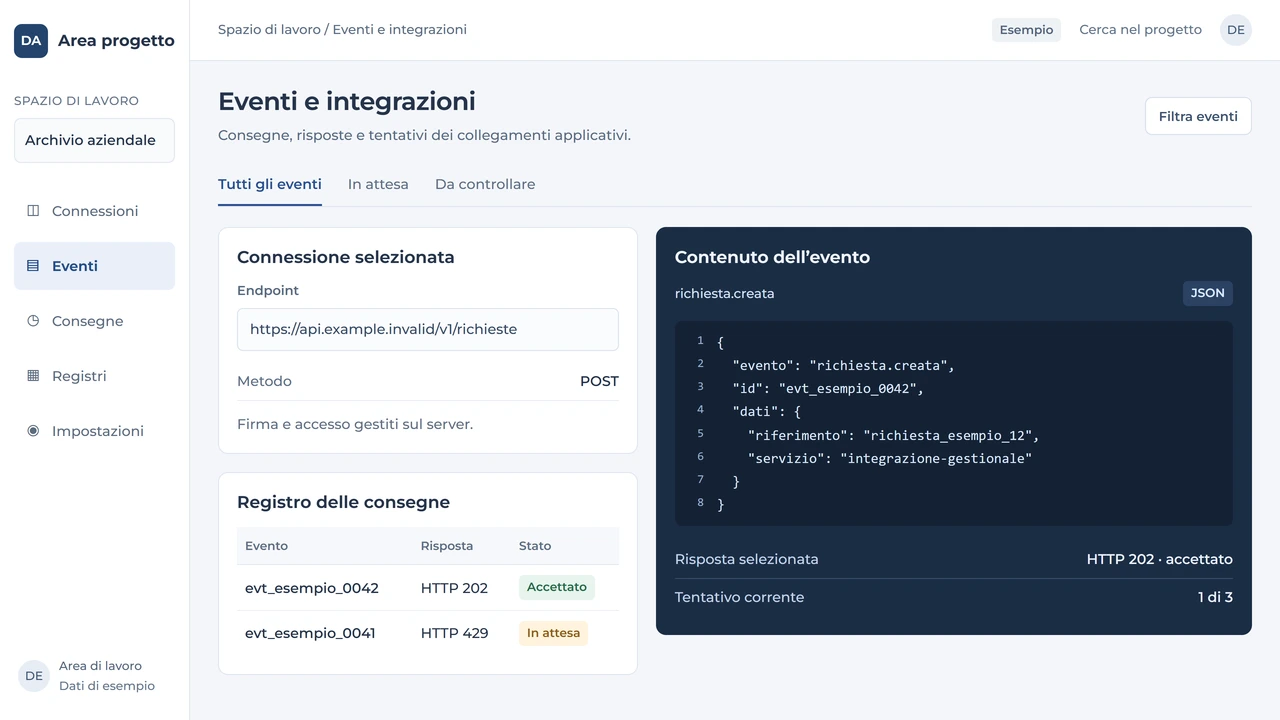Click the Impostazioni circle icon
This screenshot has height=720, width=1280.
tap(33, 431)
